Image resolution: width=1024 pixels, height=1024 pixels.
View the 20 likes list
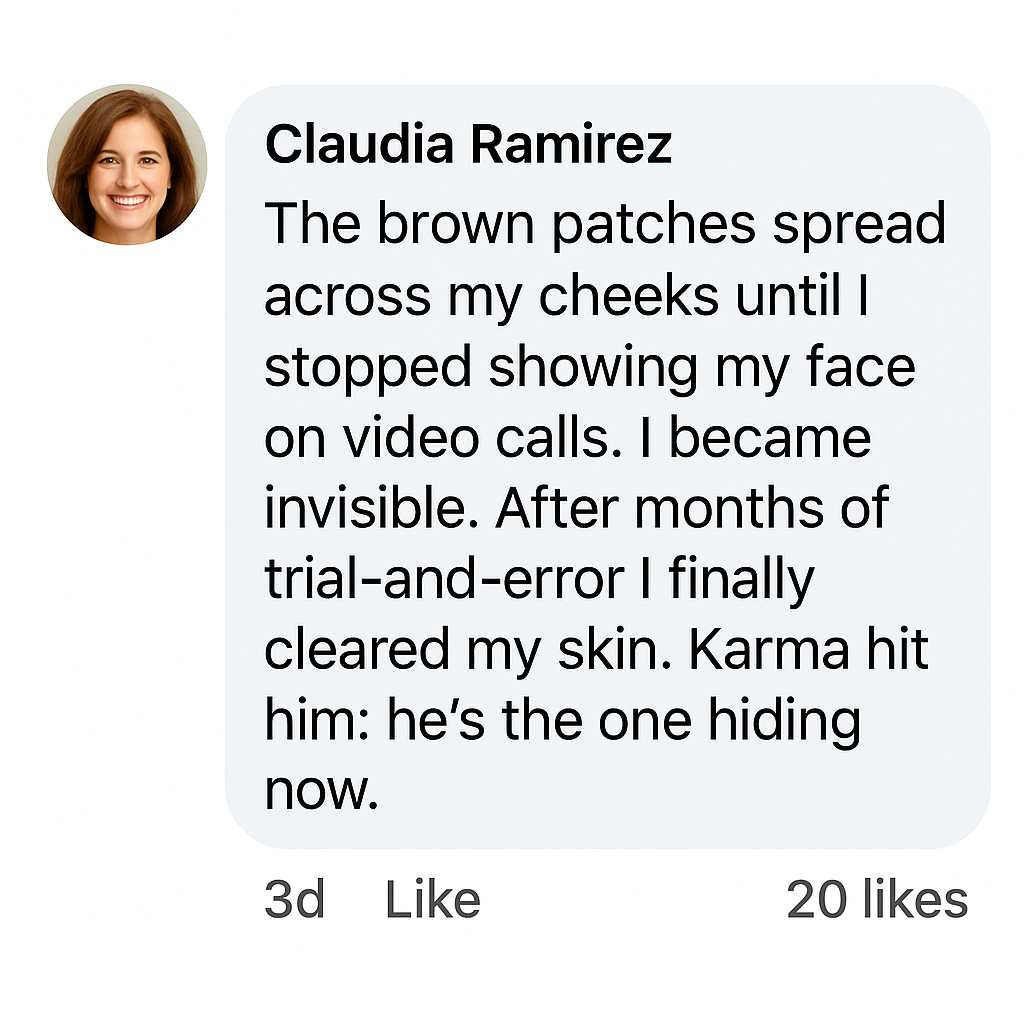(x=877, y=900)
